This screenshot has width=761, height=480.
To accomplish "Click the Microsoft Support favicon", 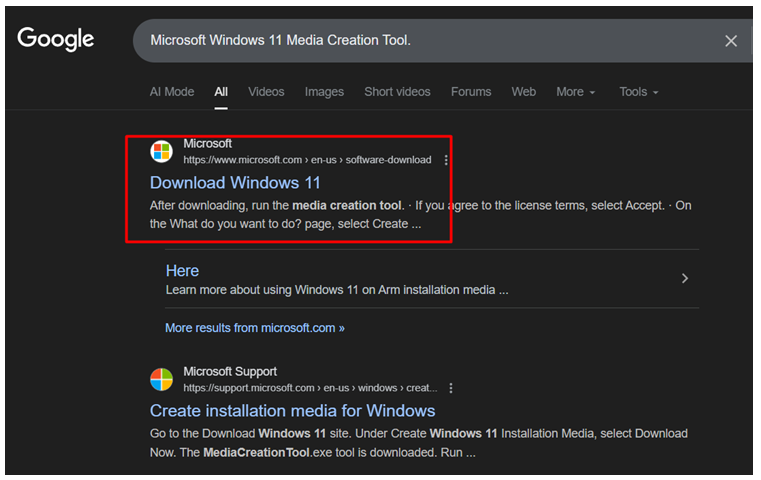I will click(162, 380).
